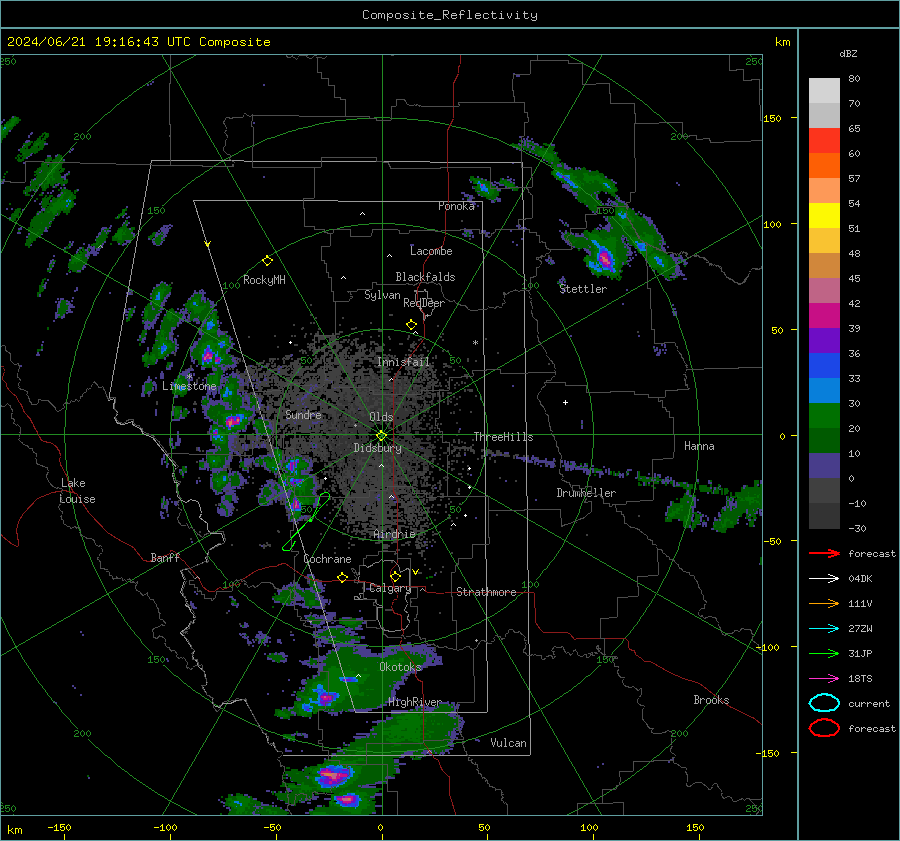This screenshot has width=900, height=841.
Task: Click the Airdrie city label
Action: pyautogui.click(x=394, y=534)
